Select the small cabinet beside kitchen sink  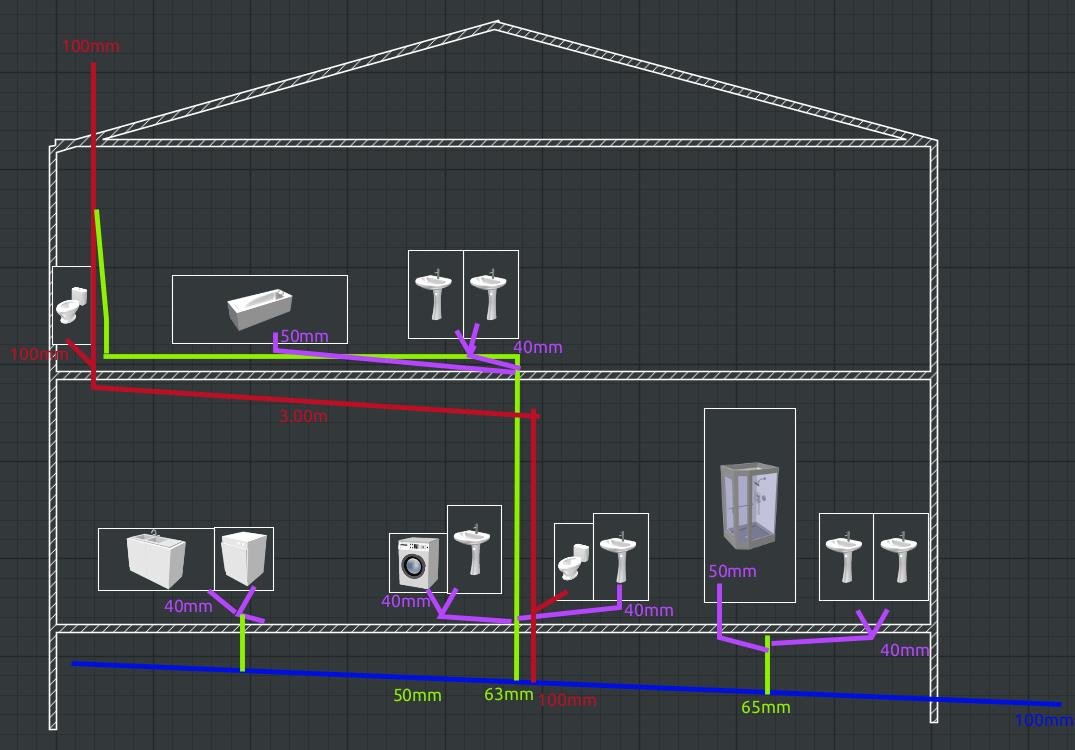(x=244, y=558)
